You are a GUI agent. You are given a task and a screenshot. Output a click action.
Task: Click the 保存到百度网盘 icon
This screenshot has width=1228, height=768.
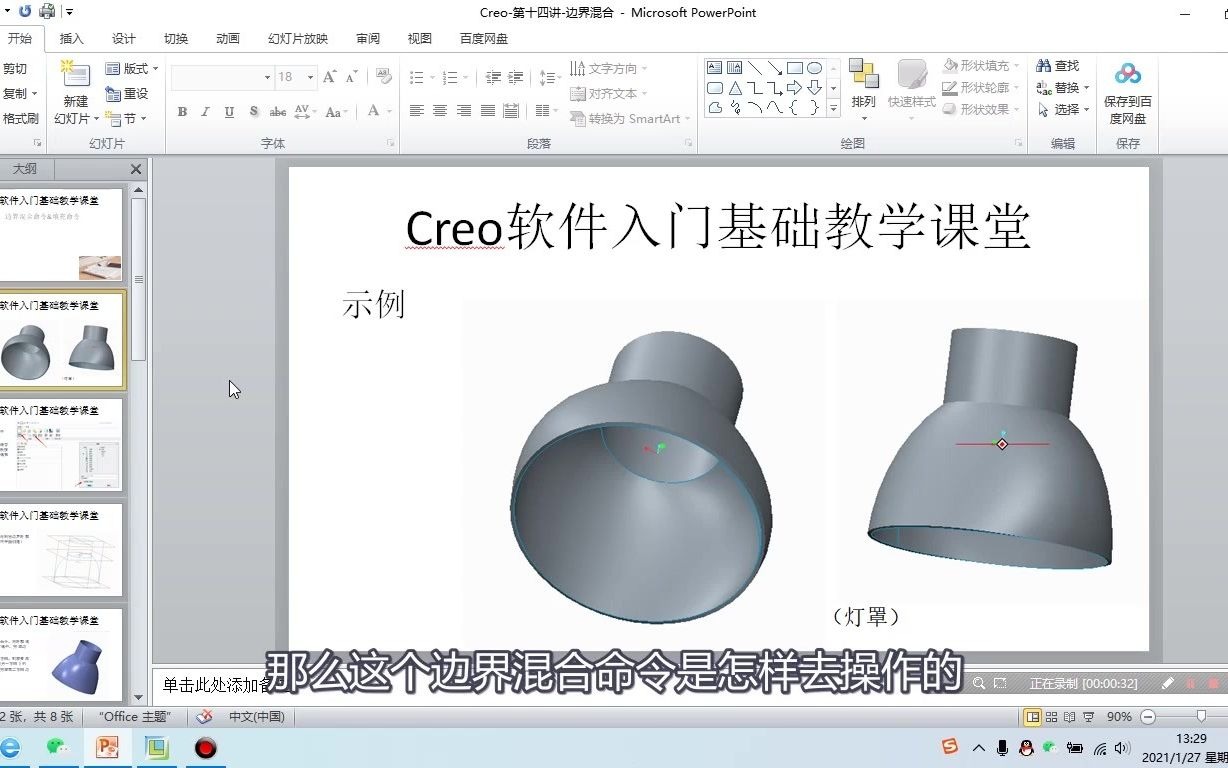pos(1128,88)
